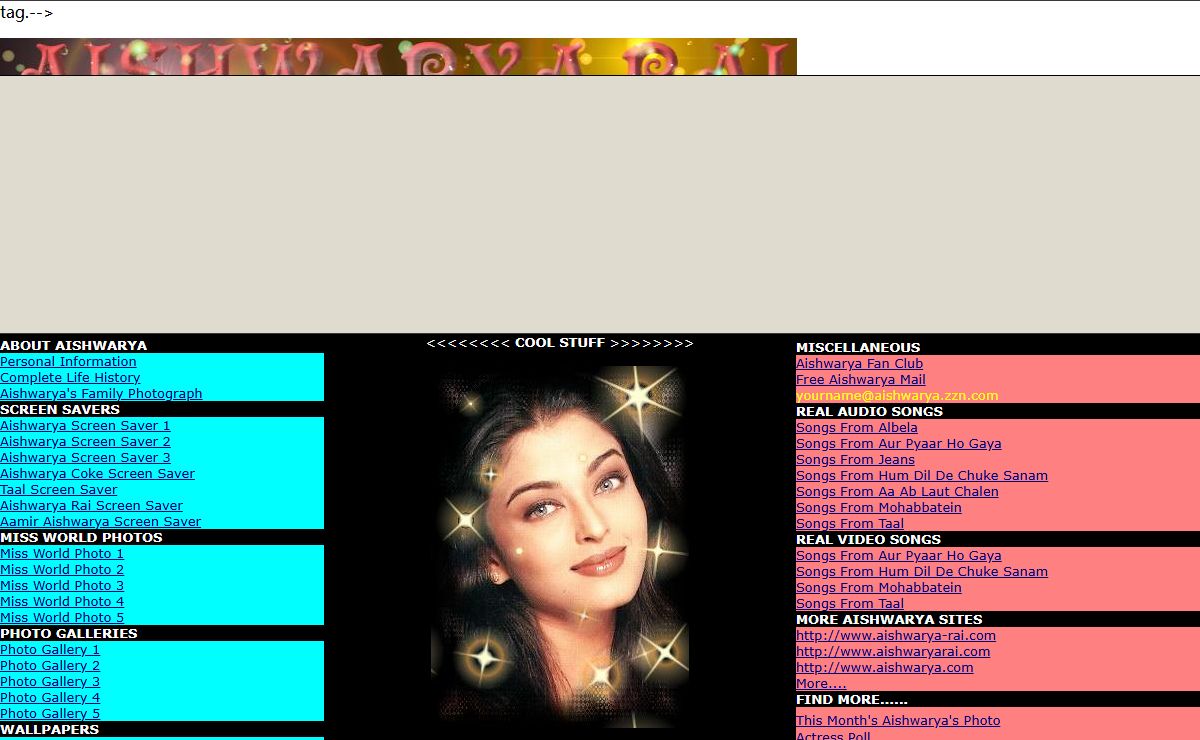
Task: Click the Aishwarya Rai banner image
Action: point(398,57)
